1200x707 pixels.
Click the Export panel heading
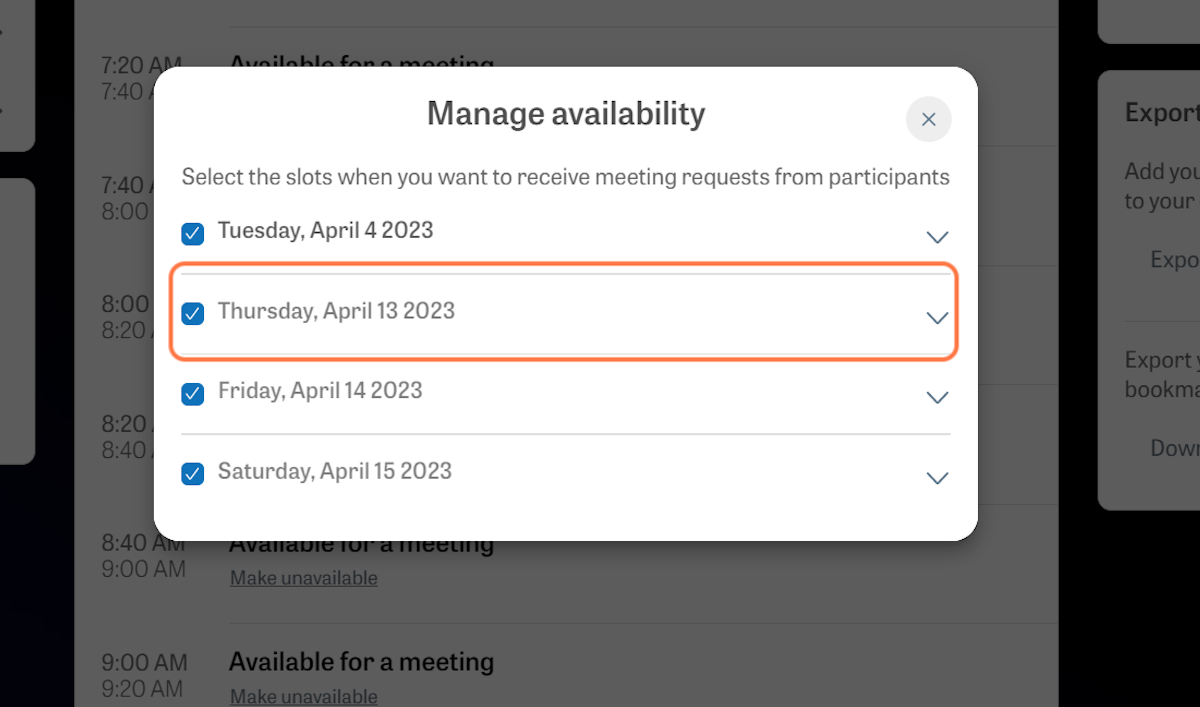tap(1162, 112)
